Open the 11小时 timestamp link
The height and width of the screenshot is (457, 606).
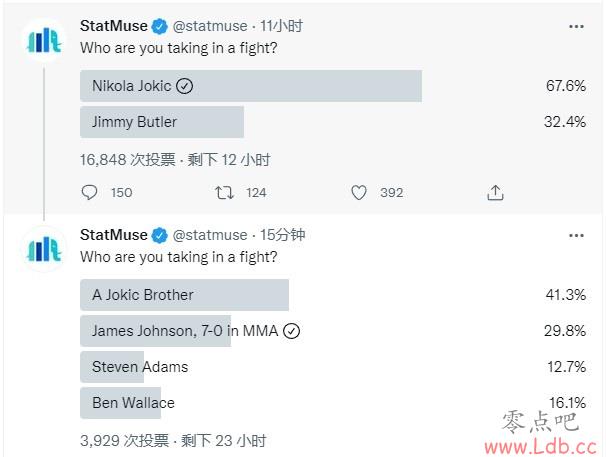(281, 26)
